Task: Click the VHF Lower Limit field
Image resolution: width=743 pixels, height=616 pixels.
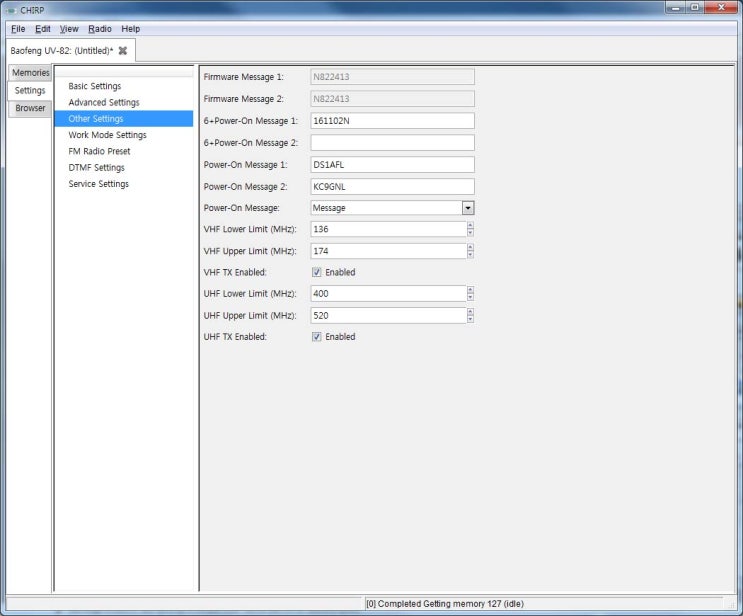Action: click(x=389, y=229)
